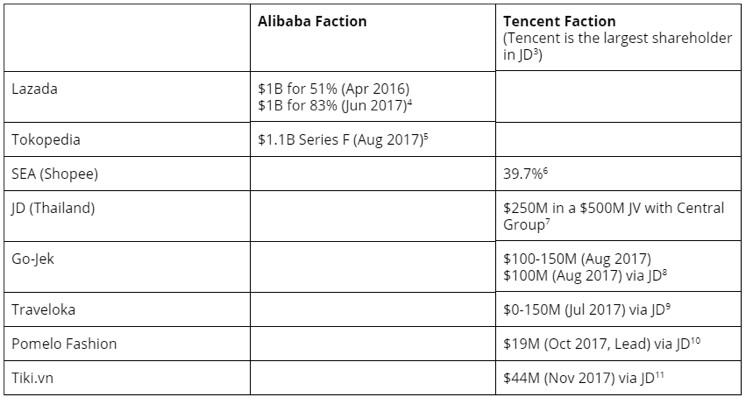Click the $1B for 51% (Apr 2016) text
This screenshot has width=746, height=398.
[x=334, y=89]
